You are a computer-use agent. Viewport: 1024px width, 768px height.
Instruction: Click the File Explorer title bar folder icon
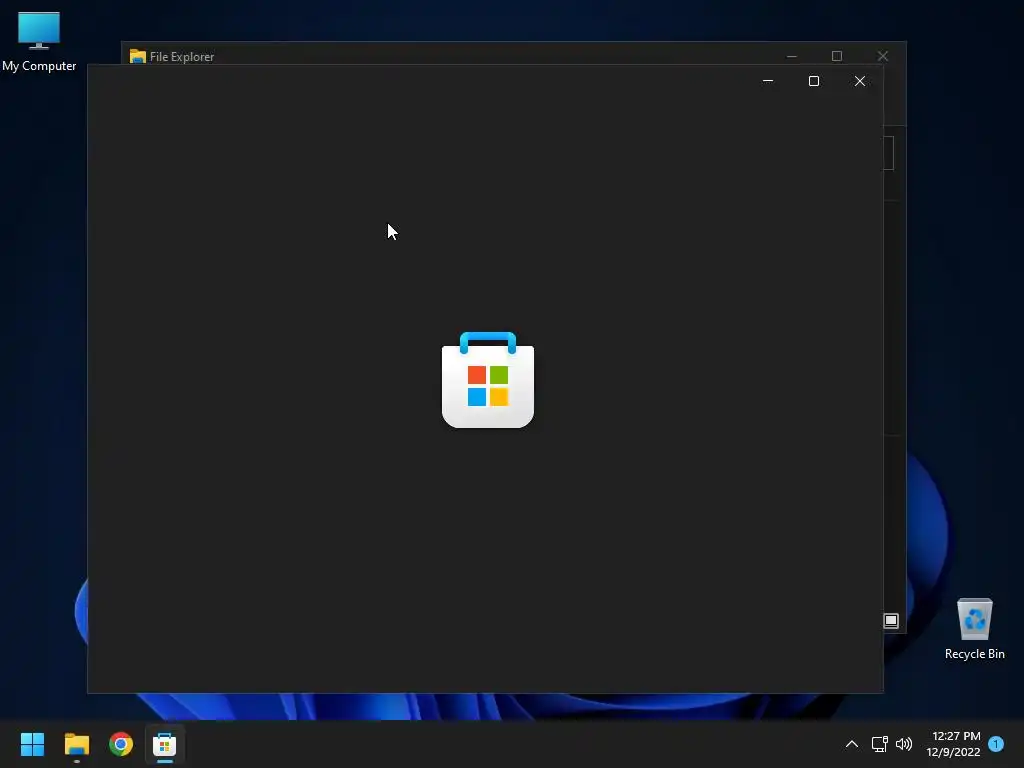(x=137, y=56)
